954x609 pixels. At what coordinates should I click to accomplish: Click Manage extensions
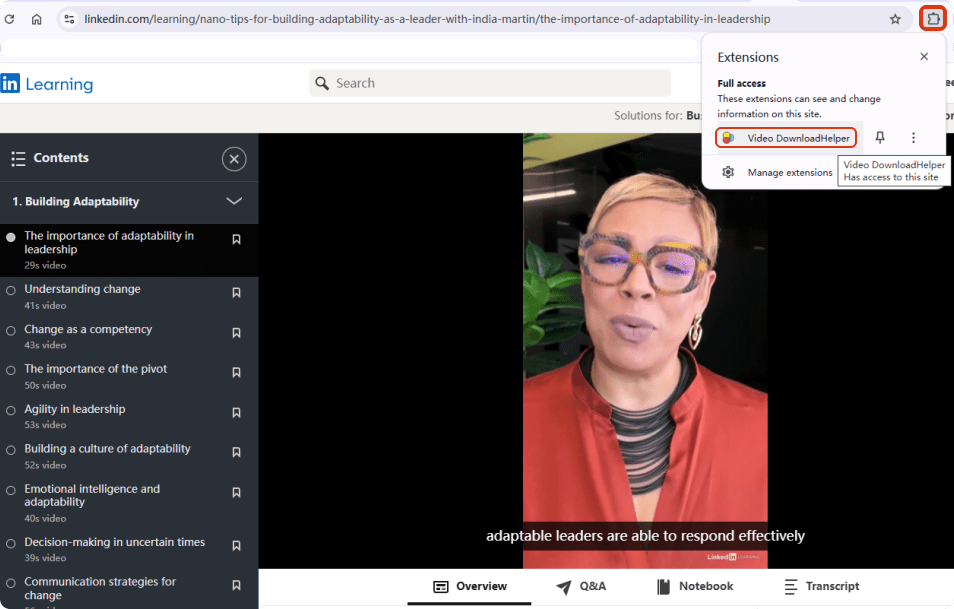coord(789,172)
